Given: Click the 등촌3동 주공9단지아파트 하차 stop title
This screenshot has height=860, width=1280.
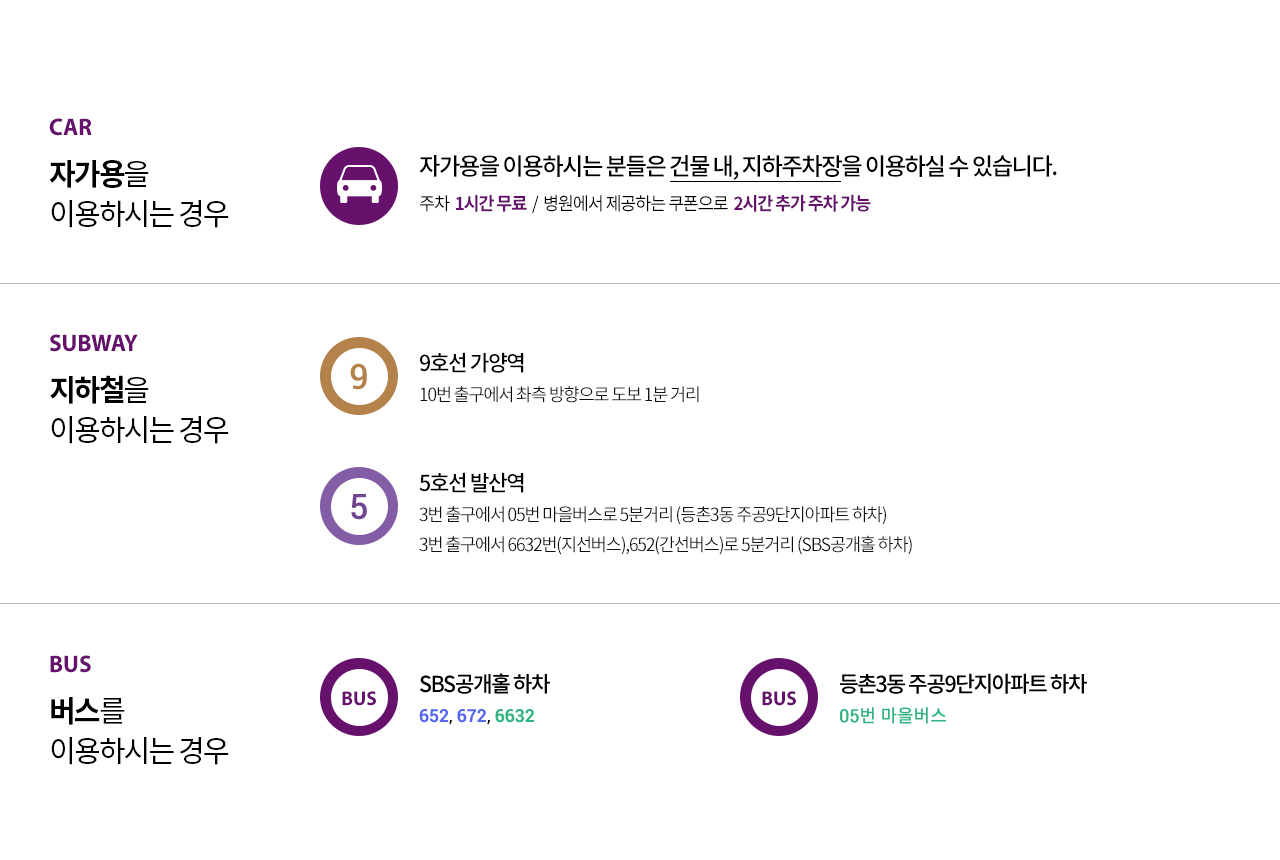Looking at the screenshot, I should pos(963,684).
